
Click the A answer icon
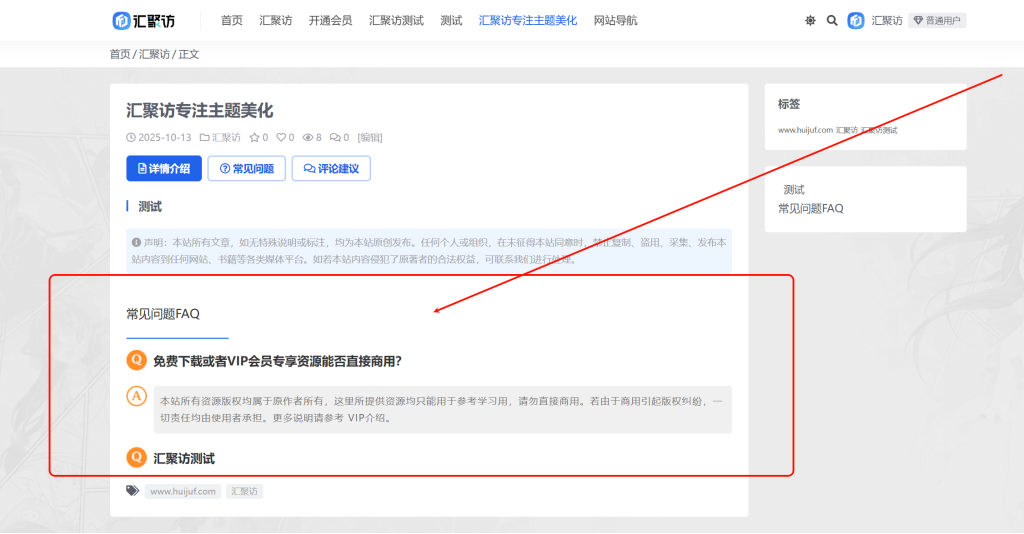point(136,396)
